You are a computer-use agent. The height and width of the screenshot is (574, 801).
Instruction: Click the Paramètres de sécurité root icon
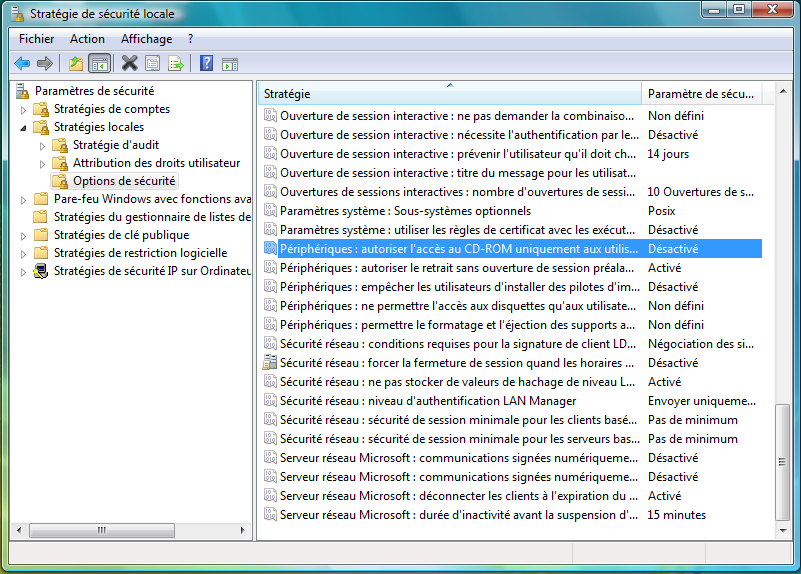coord(22,91)
